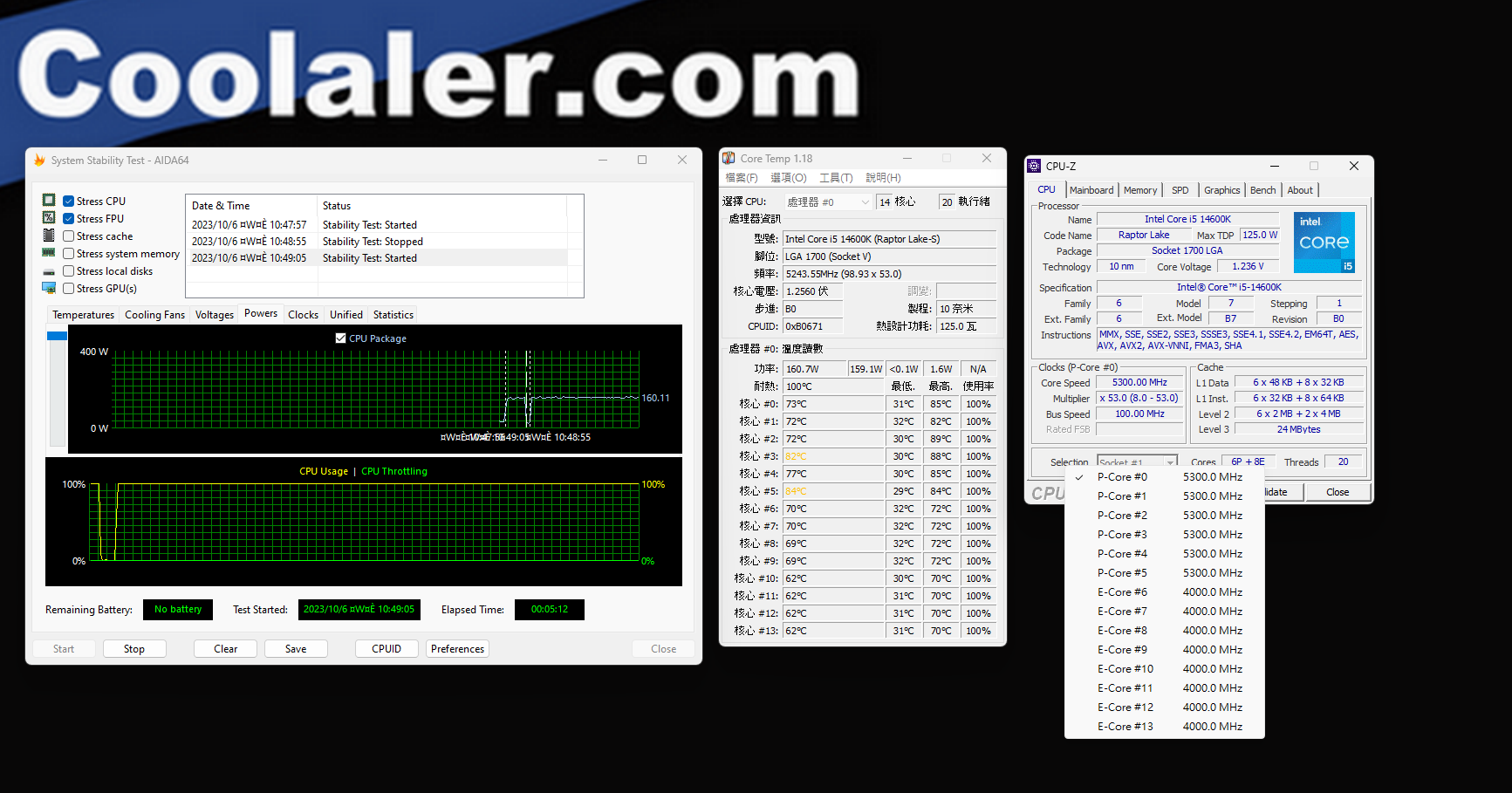Minimize the Core Temp window
This screenshot has width=1512, height=793.
coord(907,158)
